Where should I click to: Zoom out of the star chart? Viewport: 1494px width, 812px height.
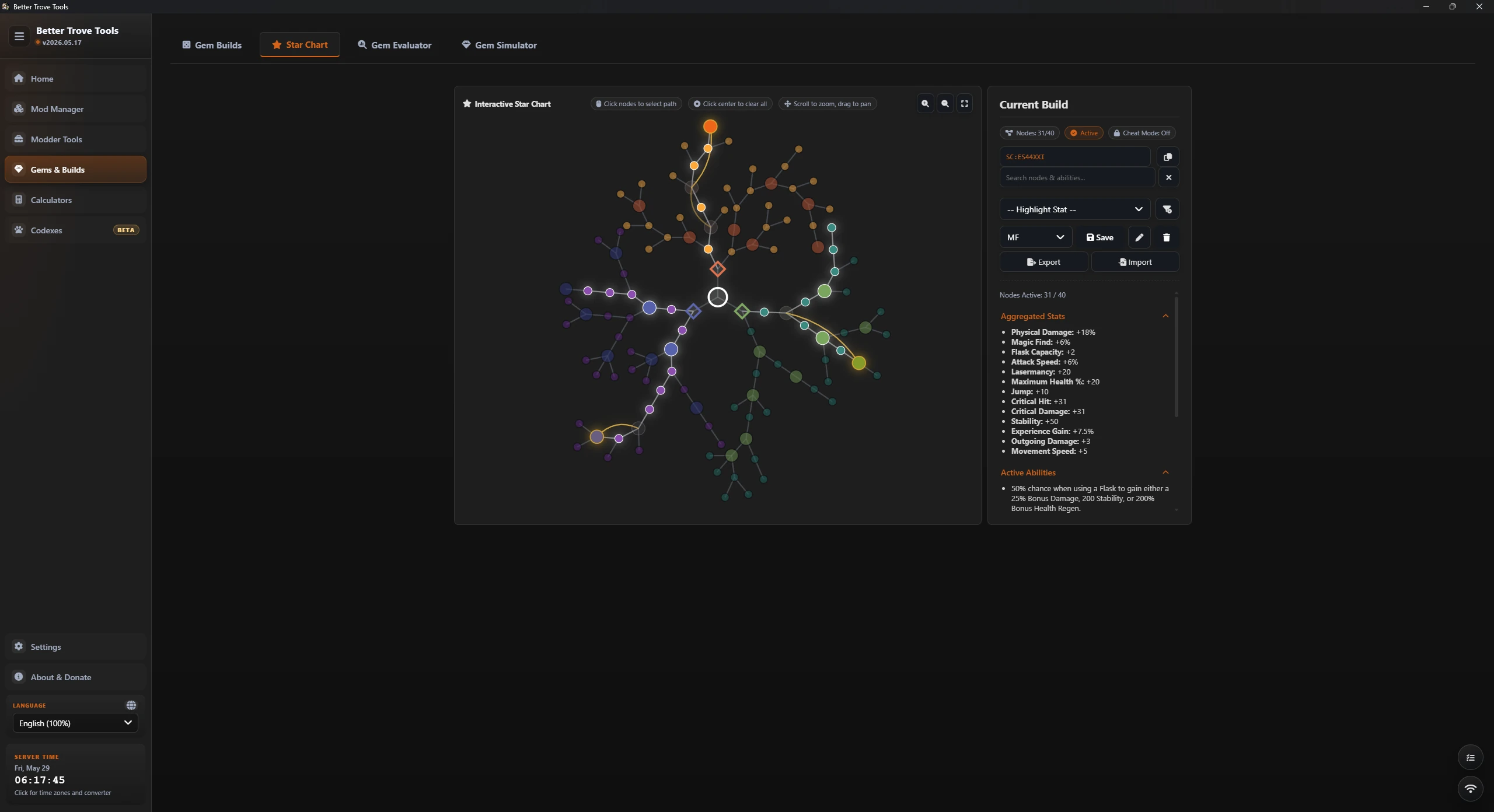(945, 104)
